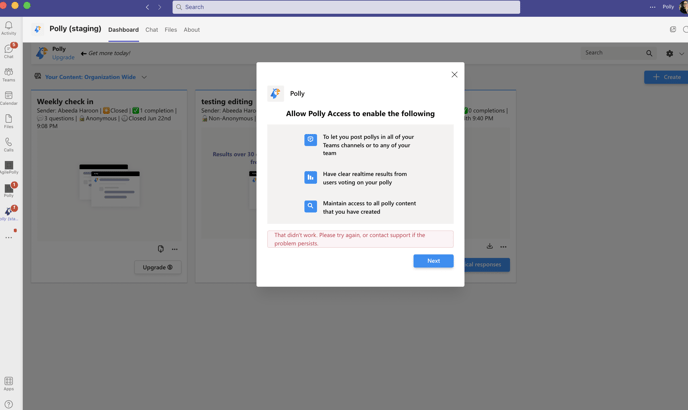Click the testing editing card title
688x410 pixels.
[227, 101]
